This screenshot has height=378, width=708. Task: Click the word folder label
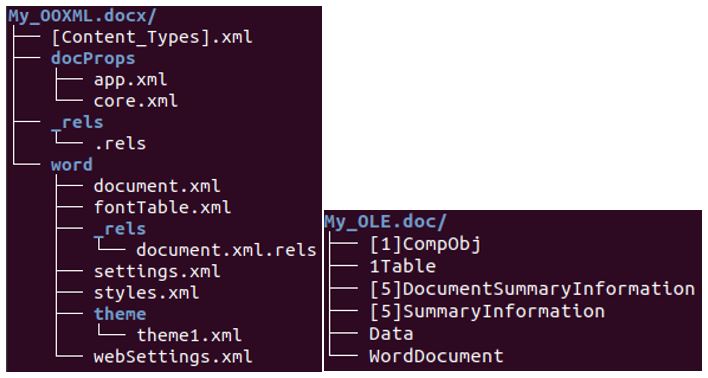point(72,165)
